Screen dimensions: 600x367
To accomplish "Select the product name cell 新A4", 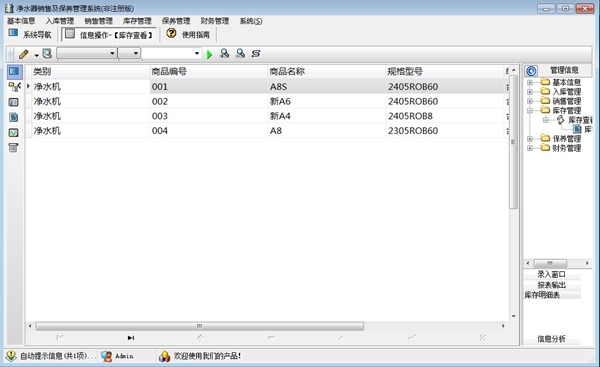I will (326, 116).
